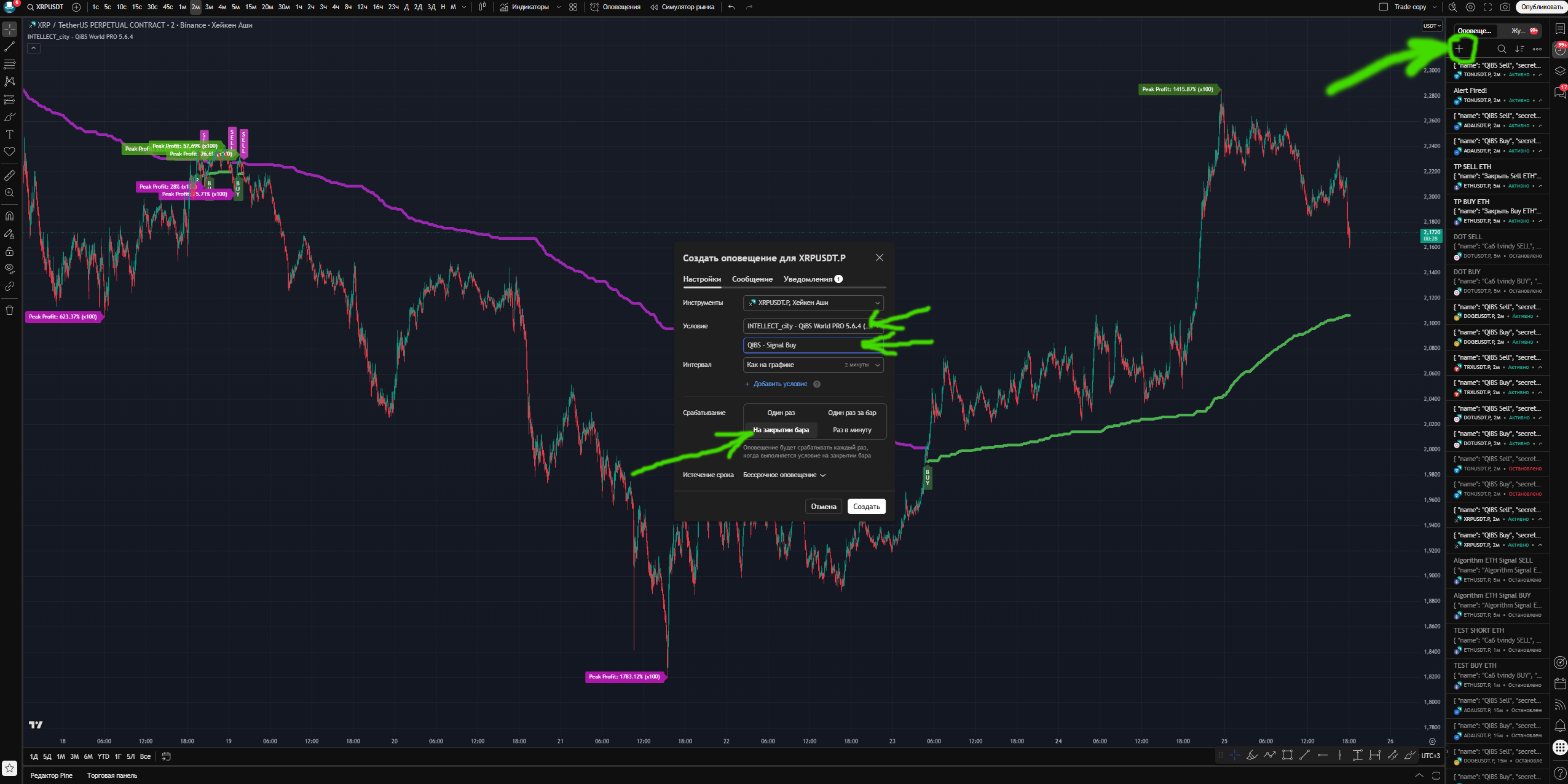Toggle lock all drawings icon
The height and width of the screenshot is (784, 1568).
coord(10,251)
